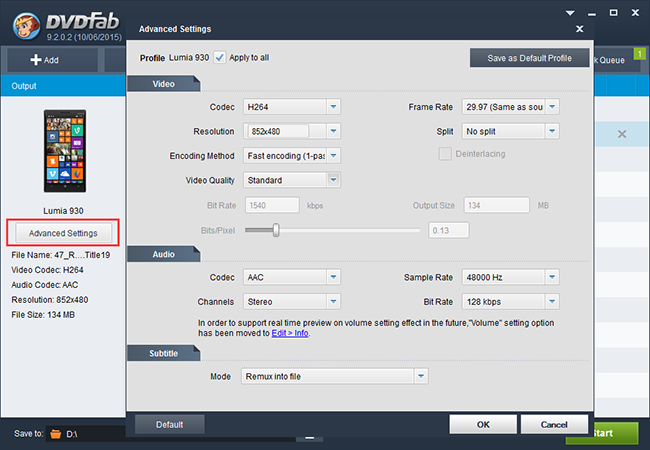Click the Cancel button

tap(554, 425)
